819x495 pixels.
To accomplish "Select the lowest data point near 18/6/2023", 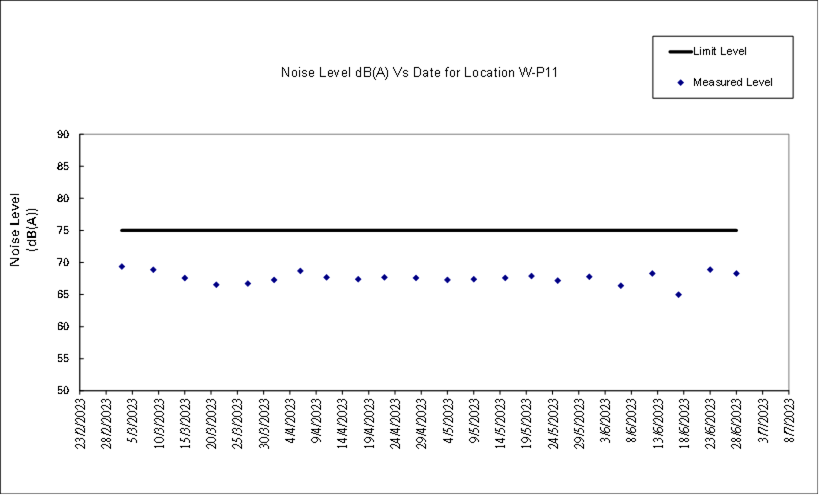I will (678, 295).
